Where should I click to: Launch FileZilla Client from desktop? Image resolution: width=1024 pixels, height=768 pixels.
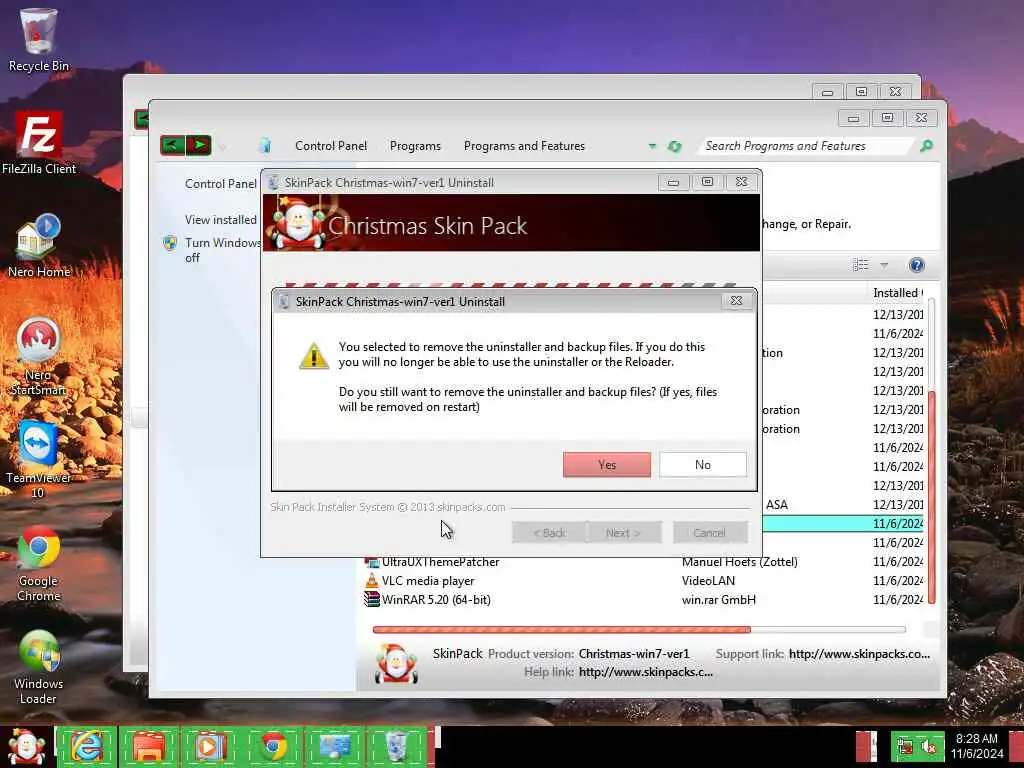39,142
